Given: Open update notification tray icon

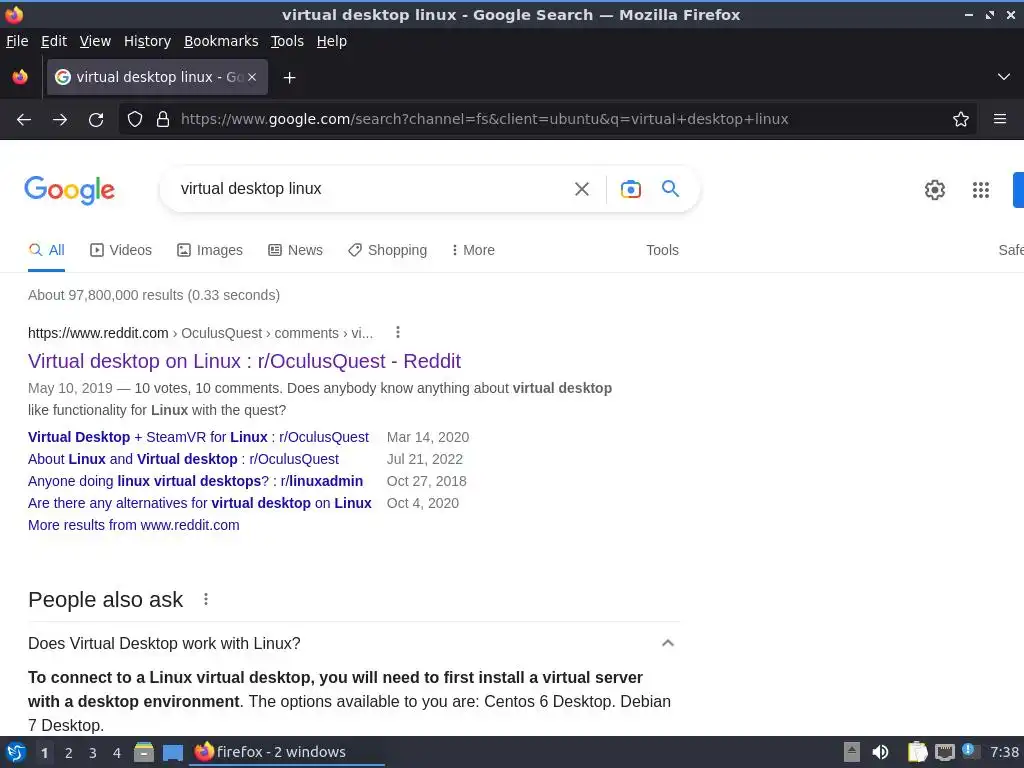Looking at the screenshot, I should pyautogui.click(x=969, y=751).
